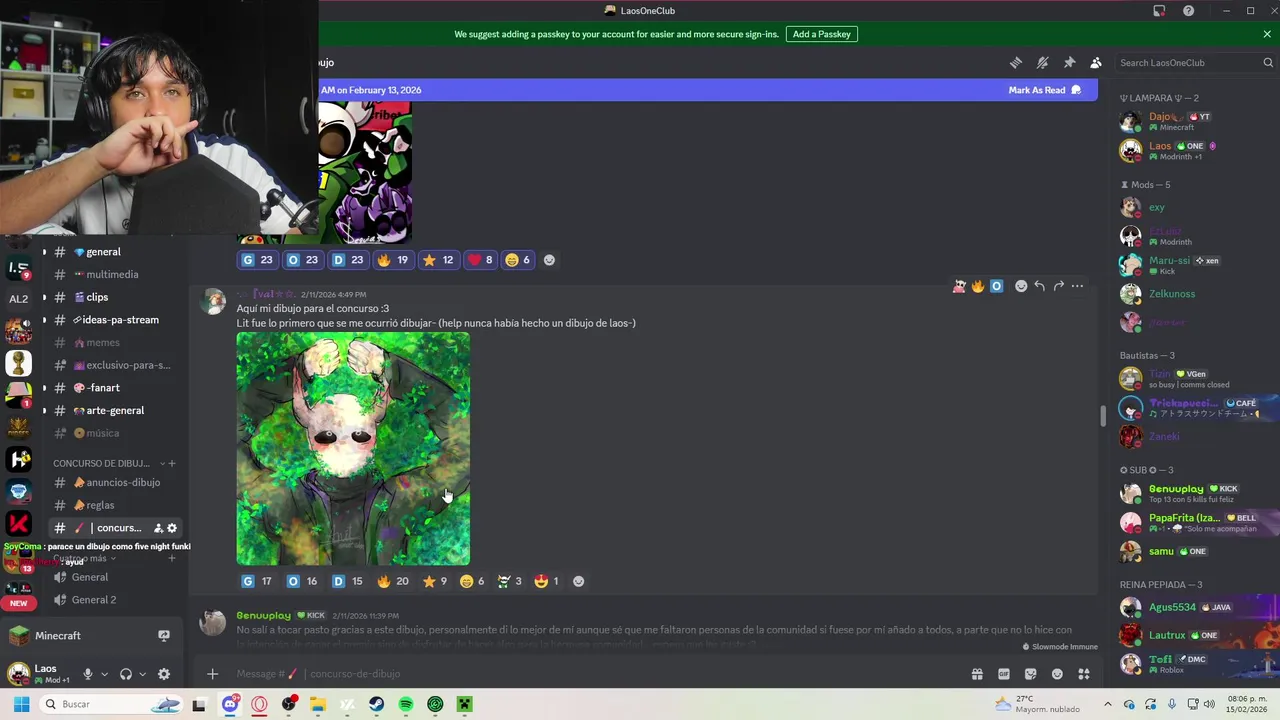The image size is (1280, 720).
Task: Expand the general channel threads arrow
Action: click(x=44, y=252)
